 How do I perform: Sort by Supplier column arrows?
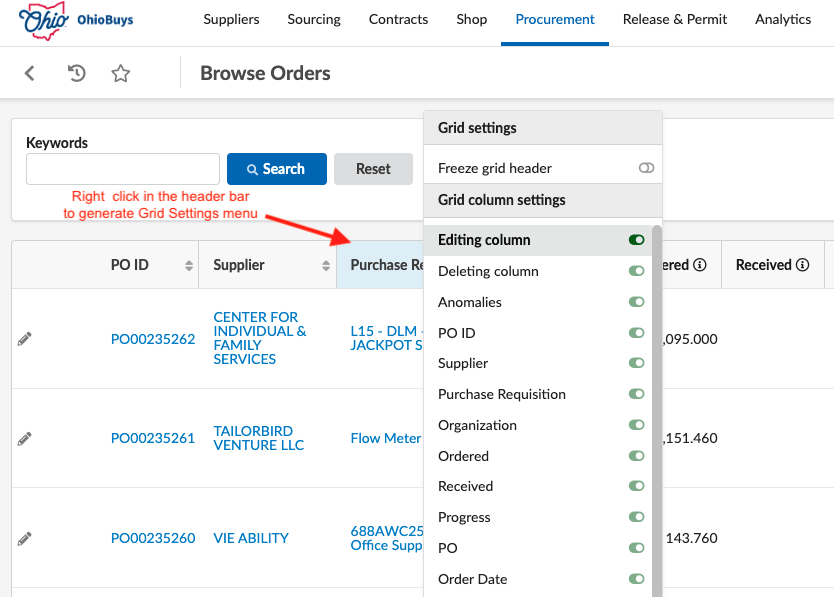326,266
